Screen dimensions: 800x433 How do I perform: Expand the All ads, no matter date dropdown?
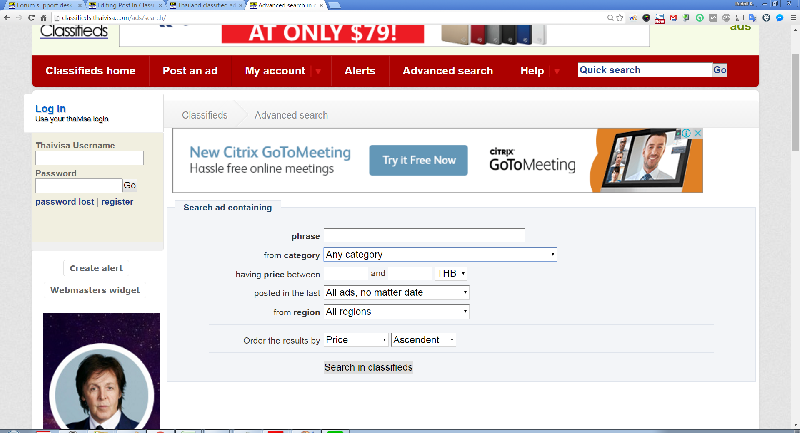pos(396,293)
